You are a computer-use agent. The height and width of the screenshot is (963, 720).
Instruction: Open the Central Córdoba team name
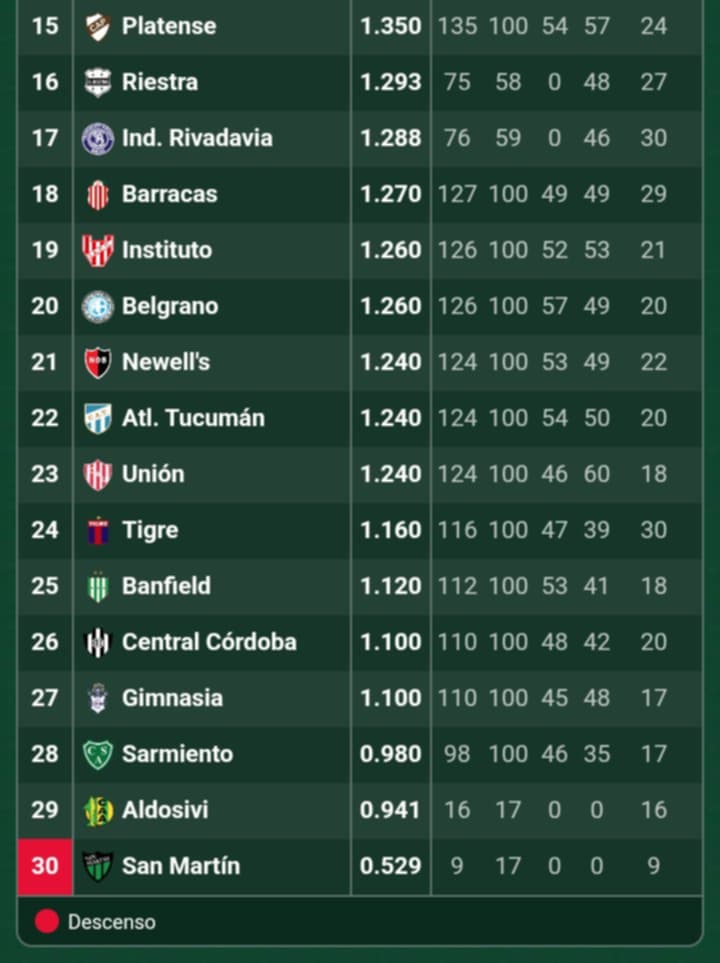[x=209, y=642]
